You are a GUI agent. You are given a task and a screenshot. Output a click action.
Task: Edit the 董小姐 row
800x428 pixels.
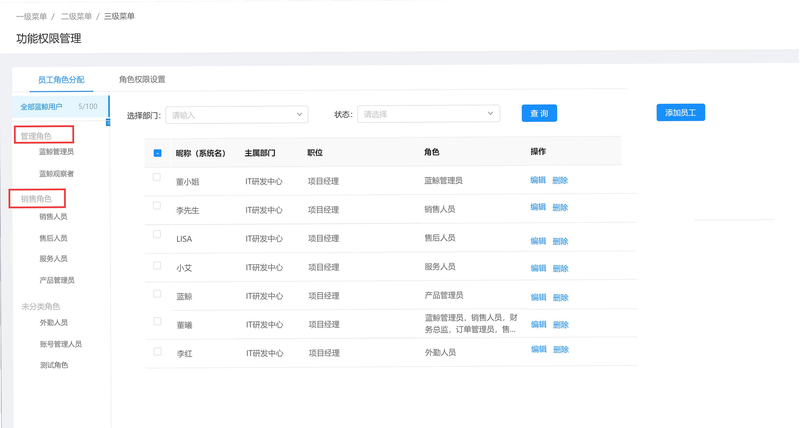538,180
